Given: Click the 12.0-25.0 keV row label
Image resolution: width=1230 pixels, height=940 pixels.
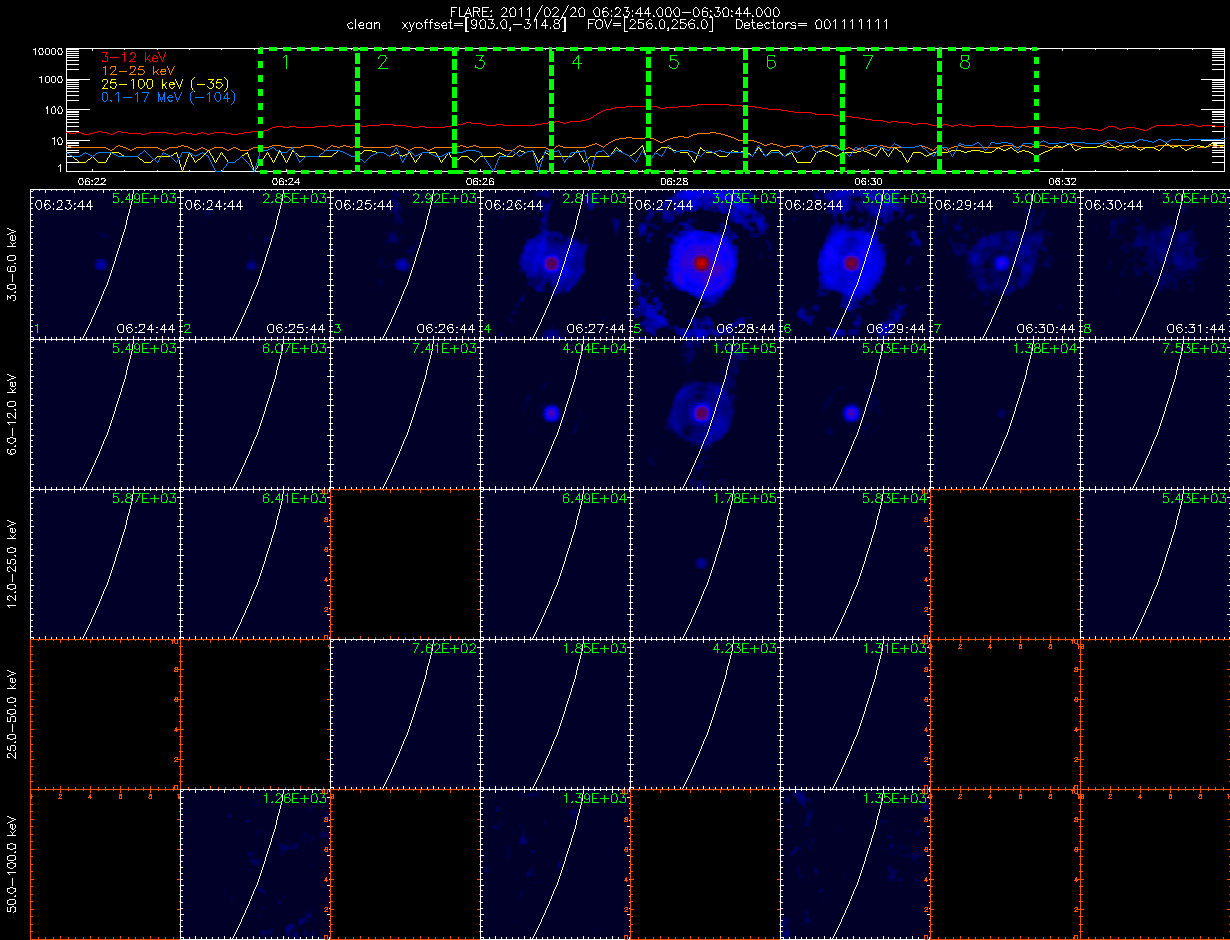Looking at the screenshot, I should [x=12, y=564].
